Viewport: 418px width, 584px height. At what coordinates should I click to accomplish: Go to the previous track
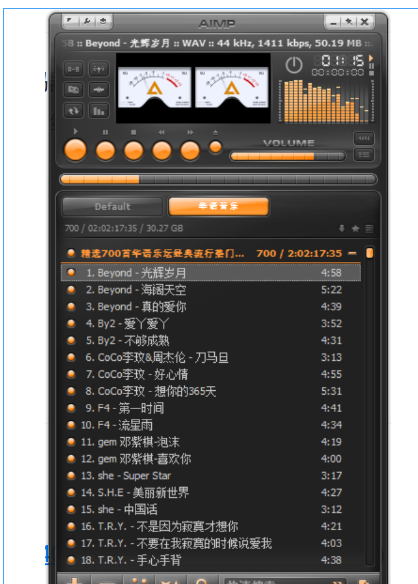click(162, 151)
